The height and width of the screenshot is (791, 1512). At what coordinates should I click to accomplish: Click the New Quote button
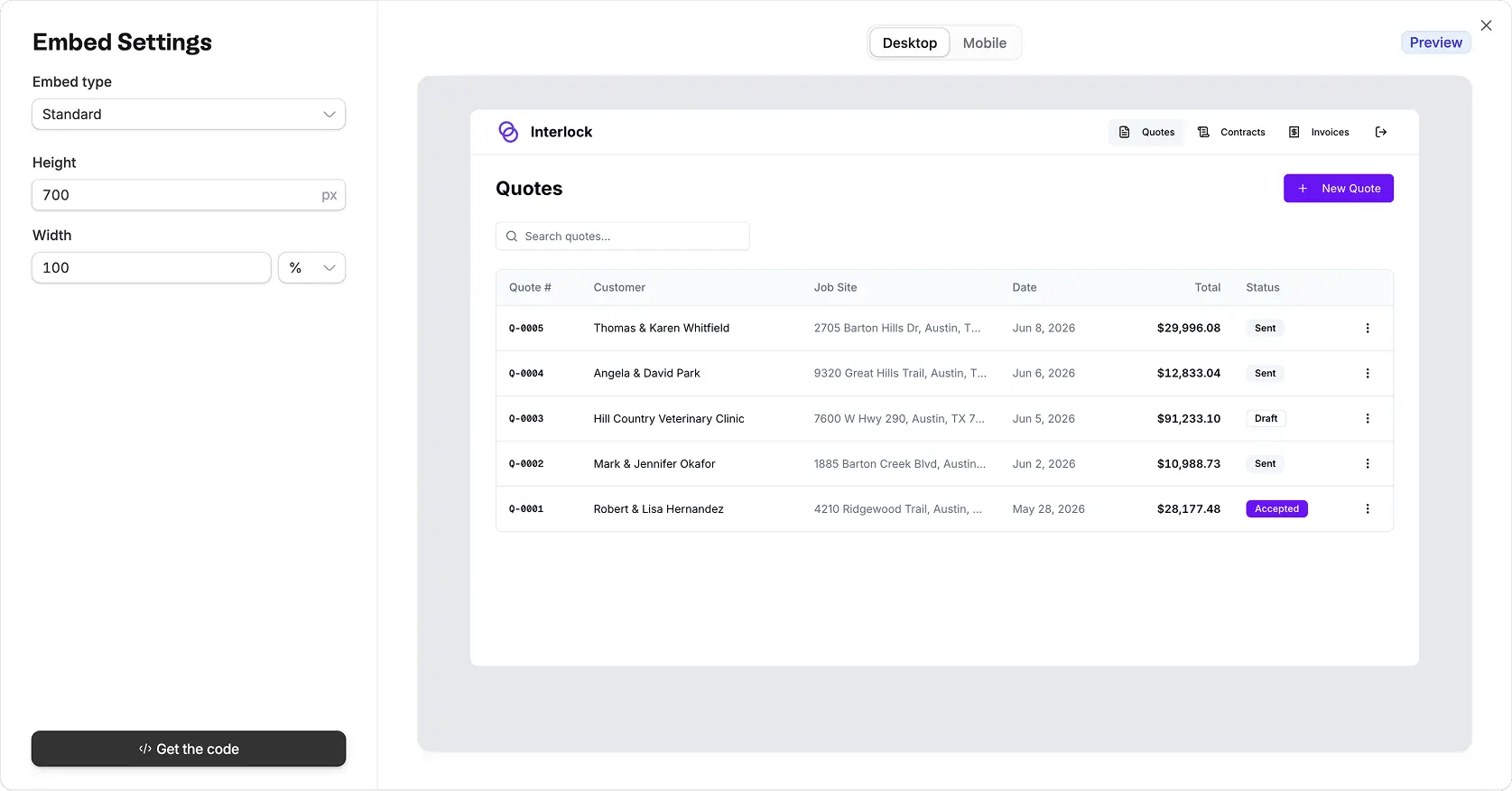tap(1339, 189)
